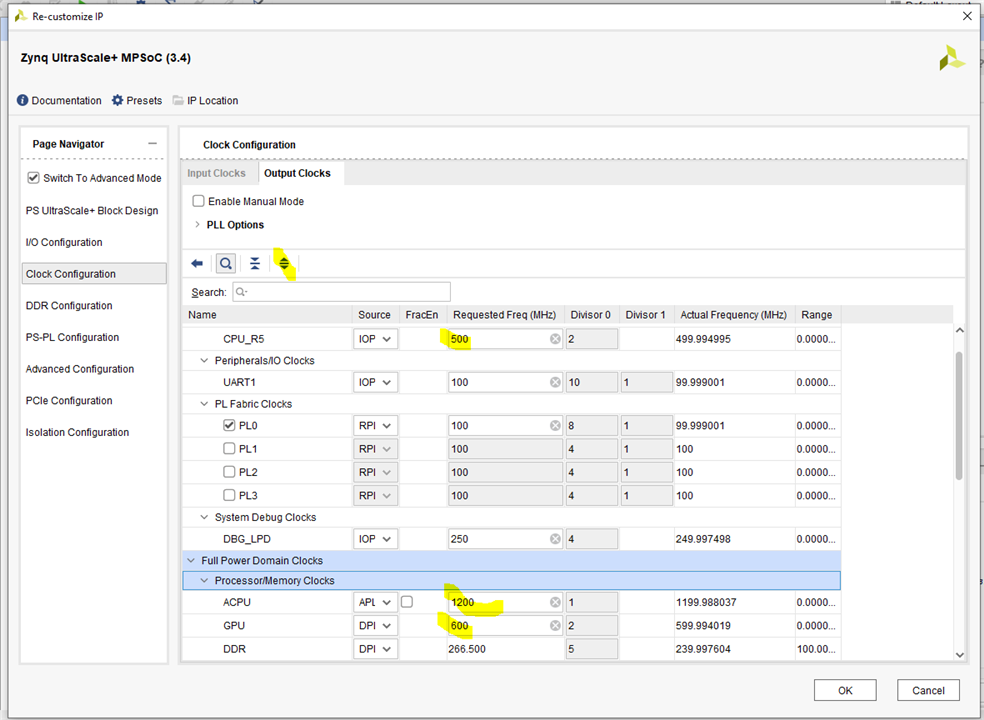Screen dimensions: 984x720
Task: Enable the PL1 fabric clock checkbox
Action: pyautogui.click(x=229, y=449)
